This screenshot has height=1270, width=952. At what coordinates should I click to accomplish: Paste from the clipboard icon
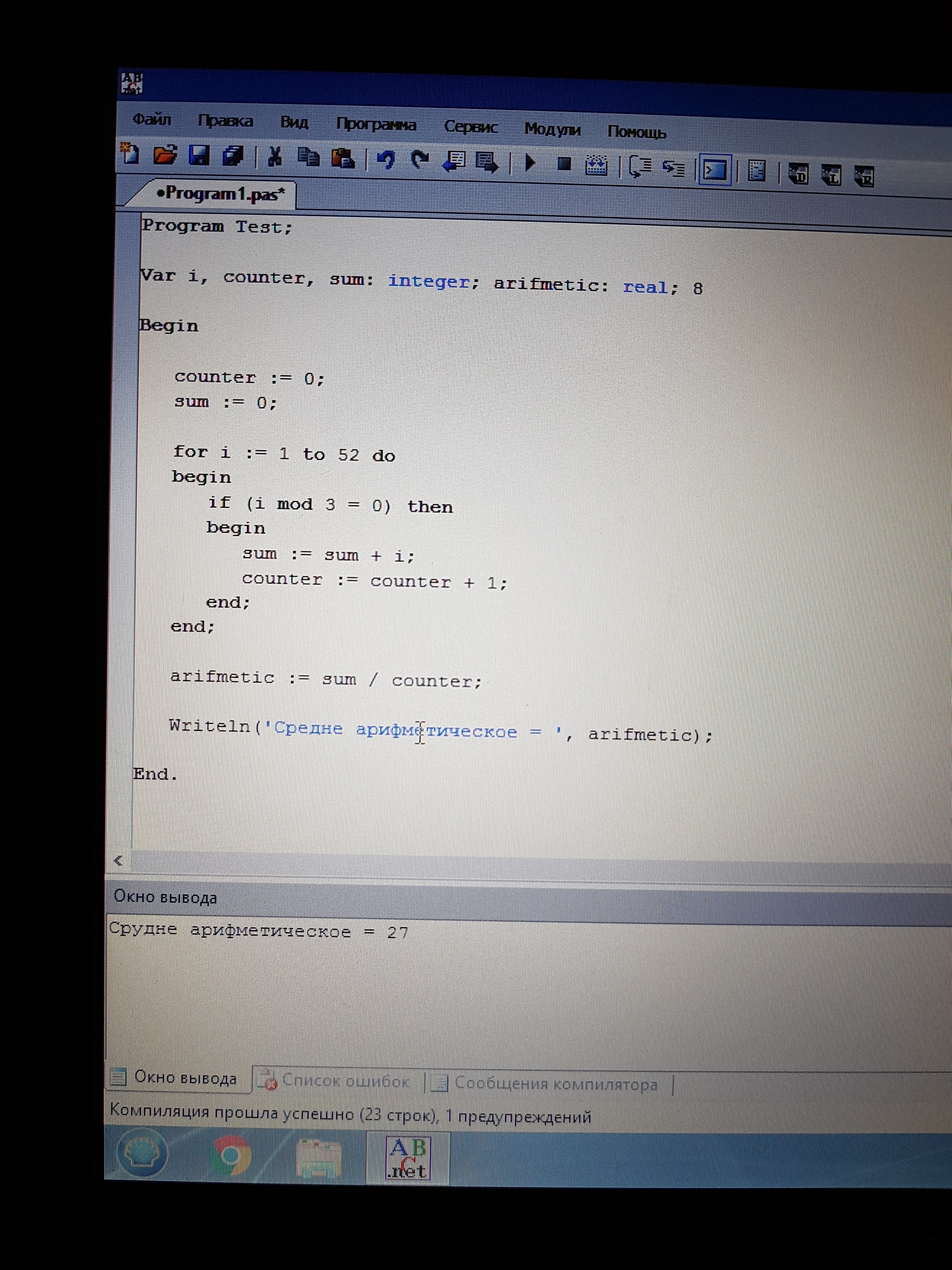[x=343, y=159]
